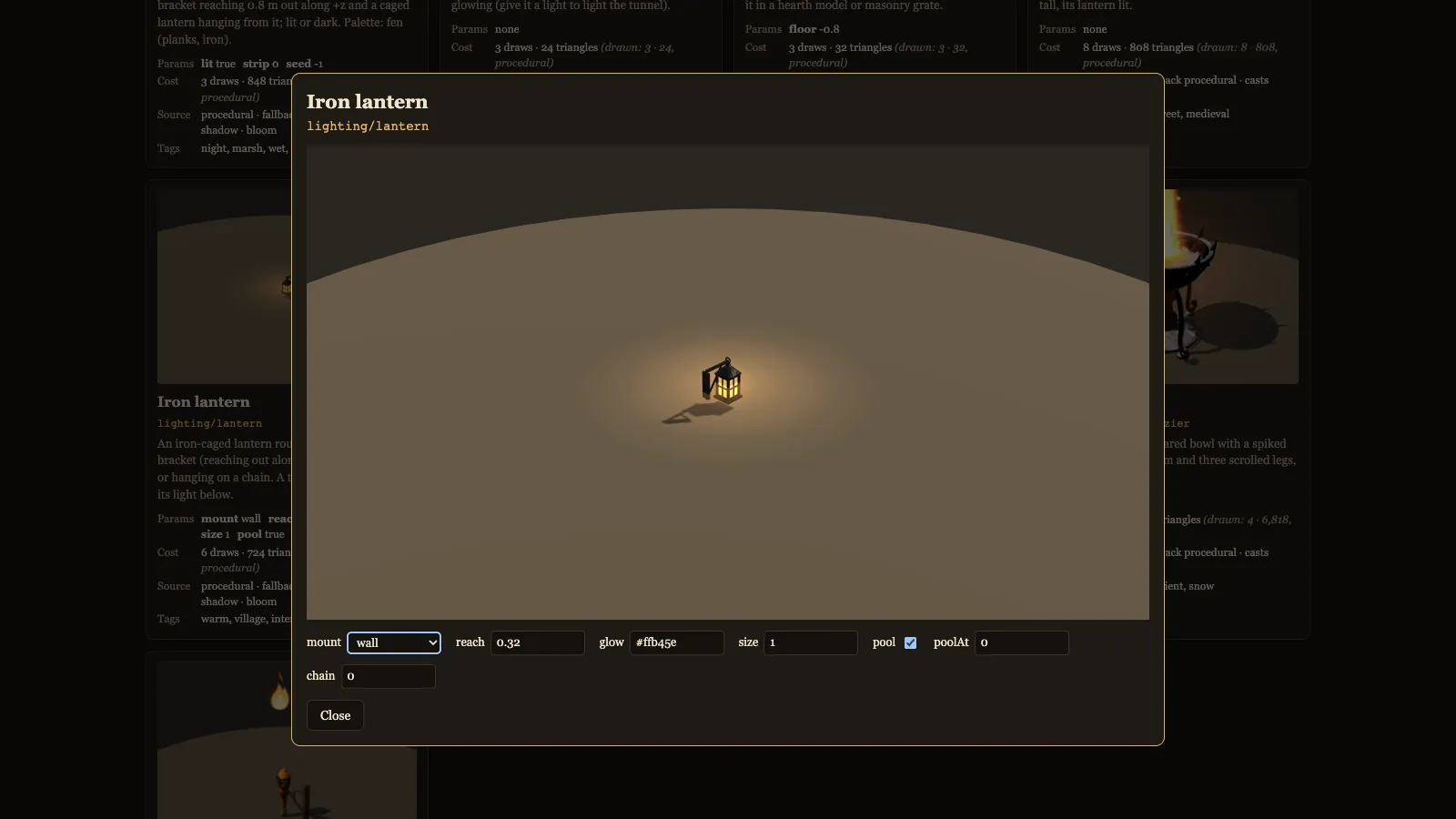The height and width of the screenshot is (819, 1456).
Task: Click the poolAt input field
Action: tap(1022, 642)
